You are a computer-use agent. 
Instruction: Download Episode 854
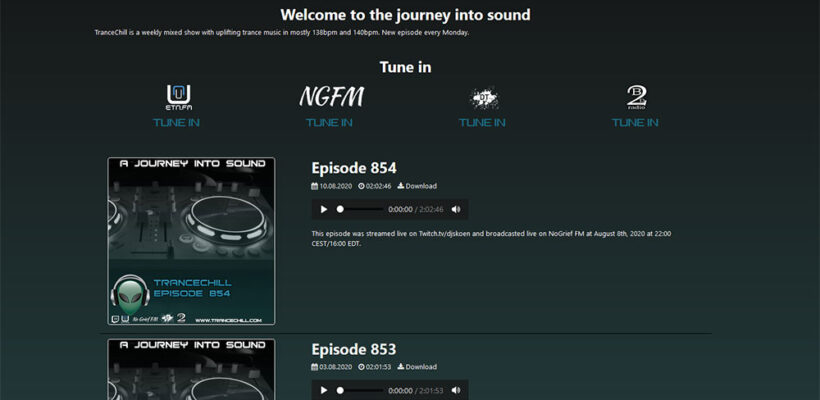pyautogui.click(x=417, y=186)
